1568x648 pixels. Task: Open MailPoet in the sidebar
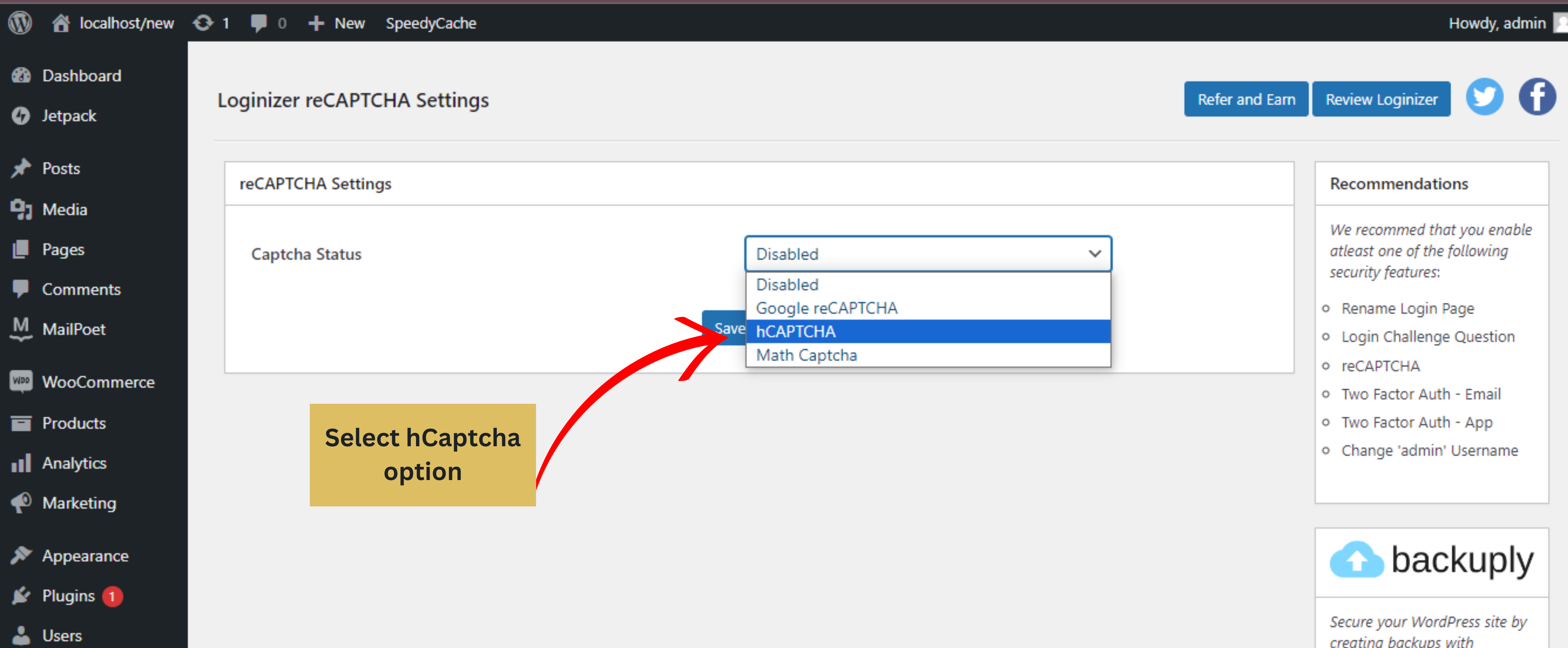point(74,329)
